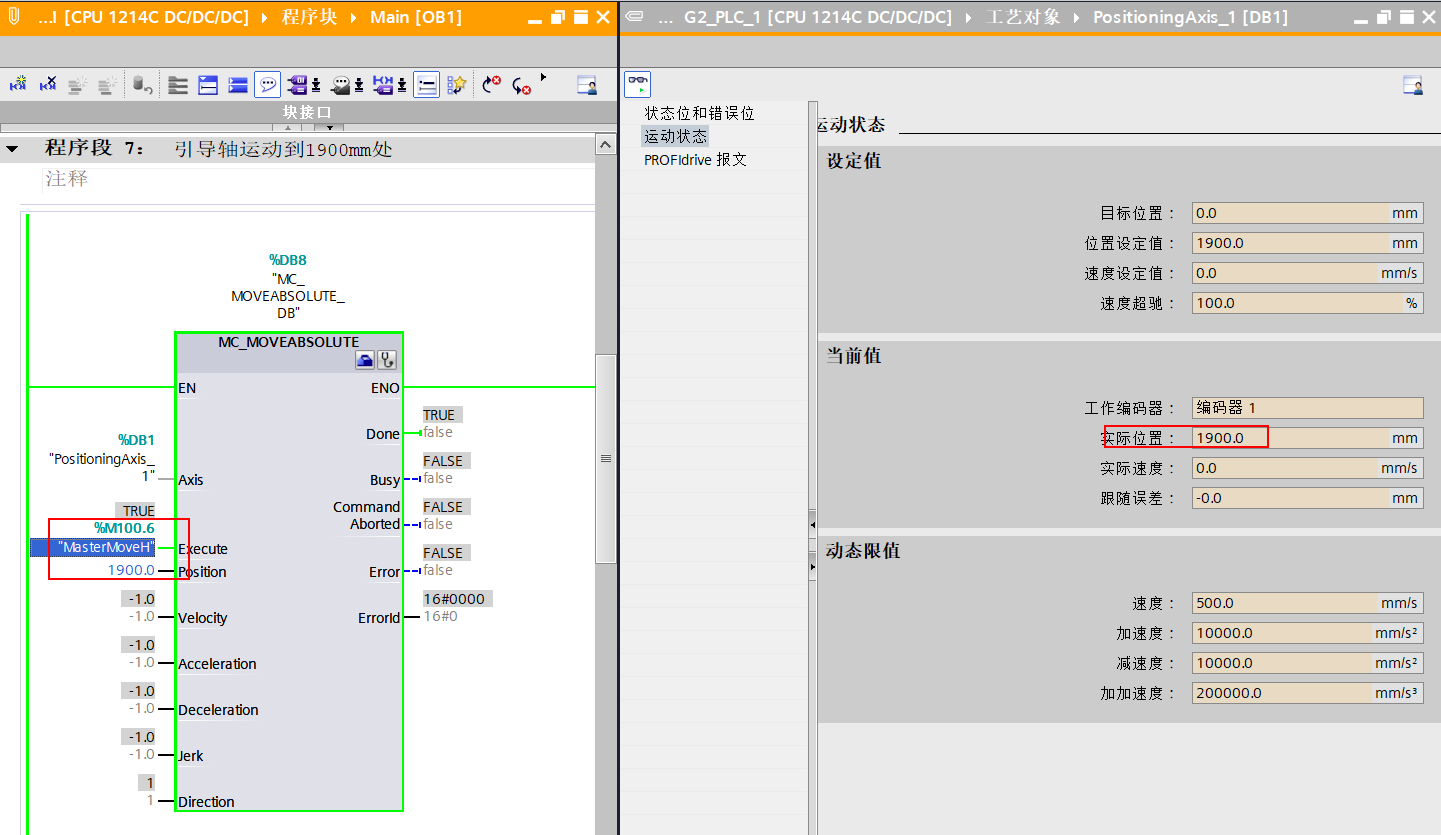Select PROFIdrive 报文 in diagnostics navigation
The height and width of the screenshot is (835, 1441).
click(695, 159)
